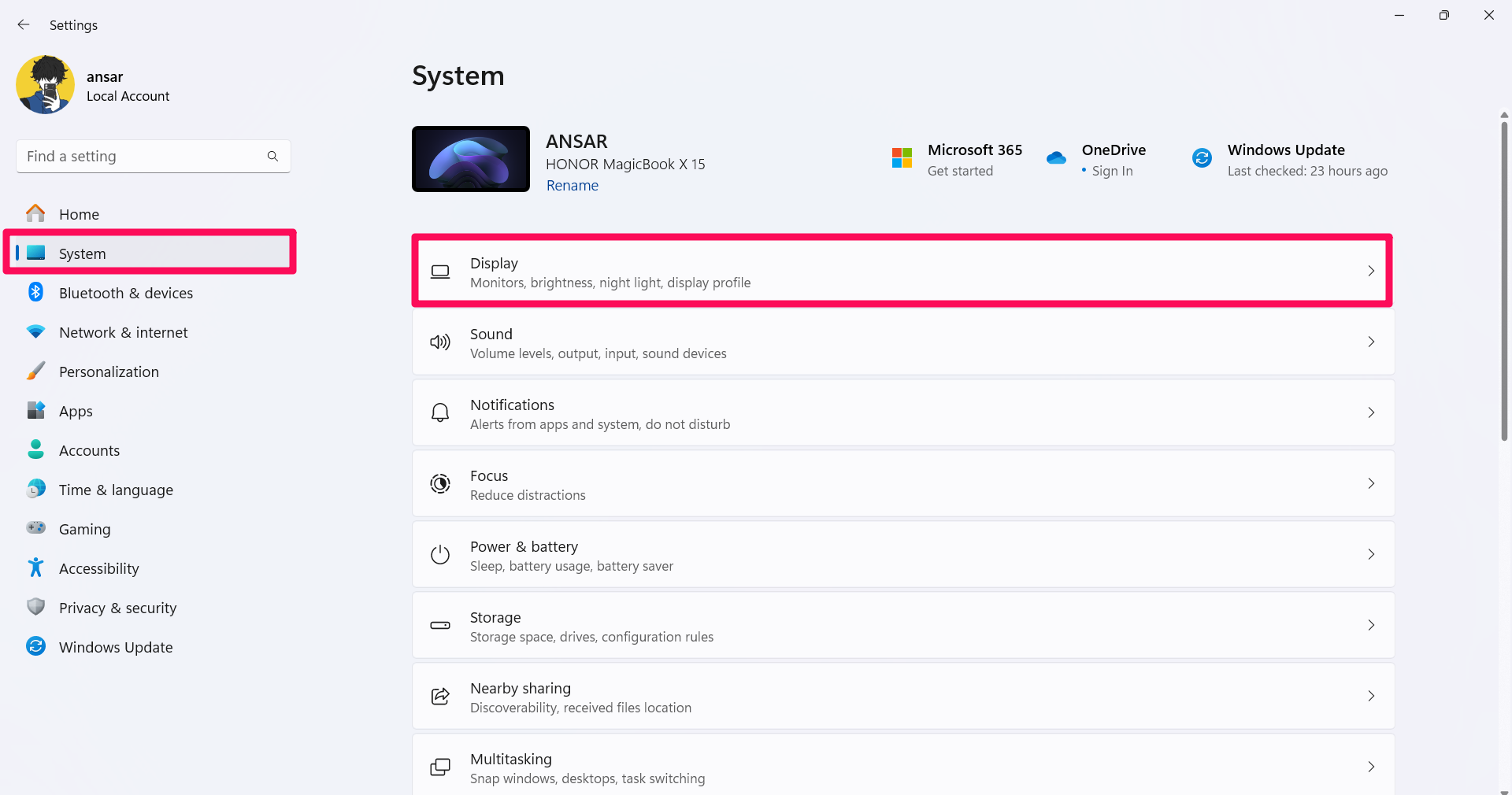The width and height of the screenshot is (1512, 795).
Task: Go to Personalization settings
Action: point(154,372)
